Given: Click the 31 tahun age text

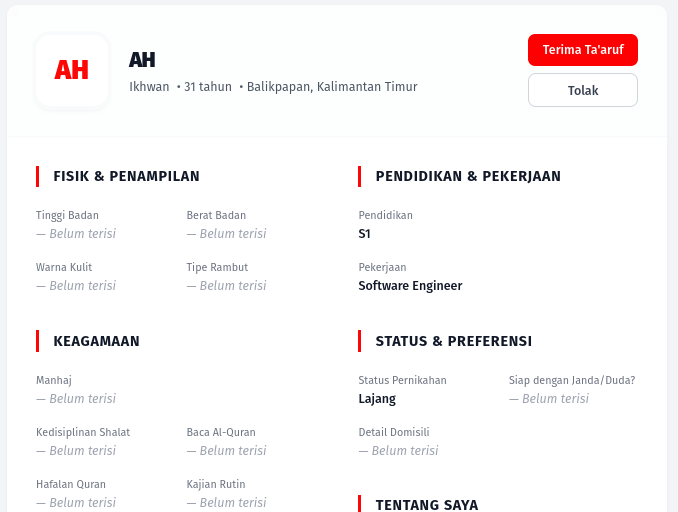Looking at the screenshot, I should [x=208, y=87].
